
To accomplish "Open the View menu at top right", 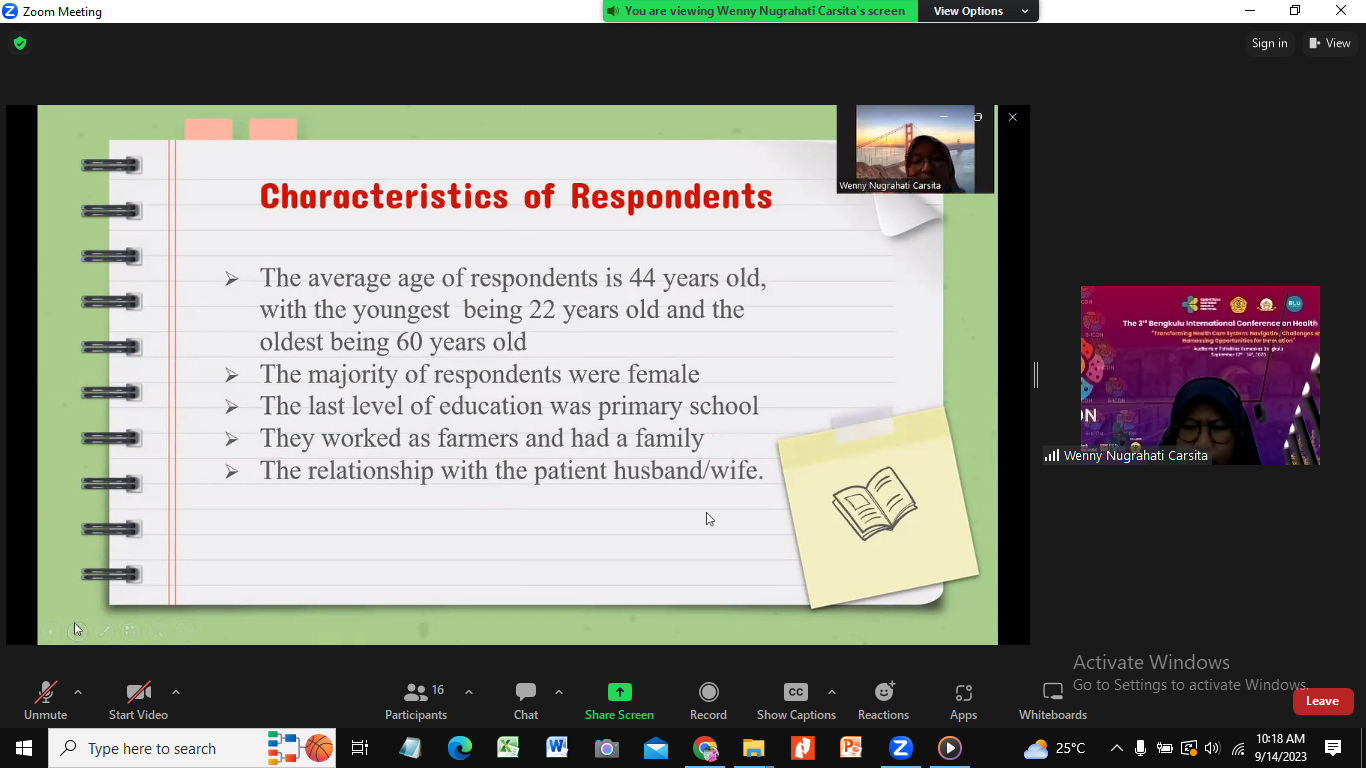I will [x=1330, y=43].
